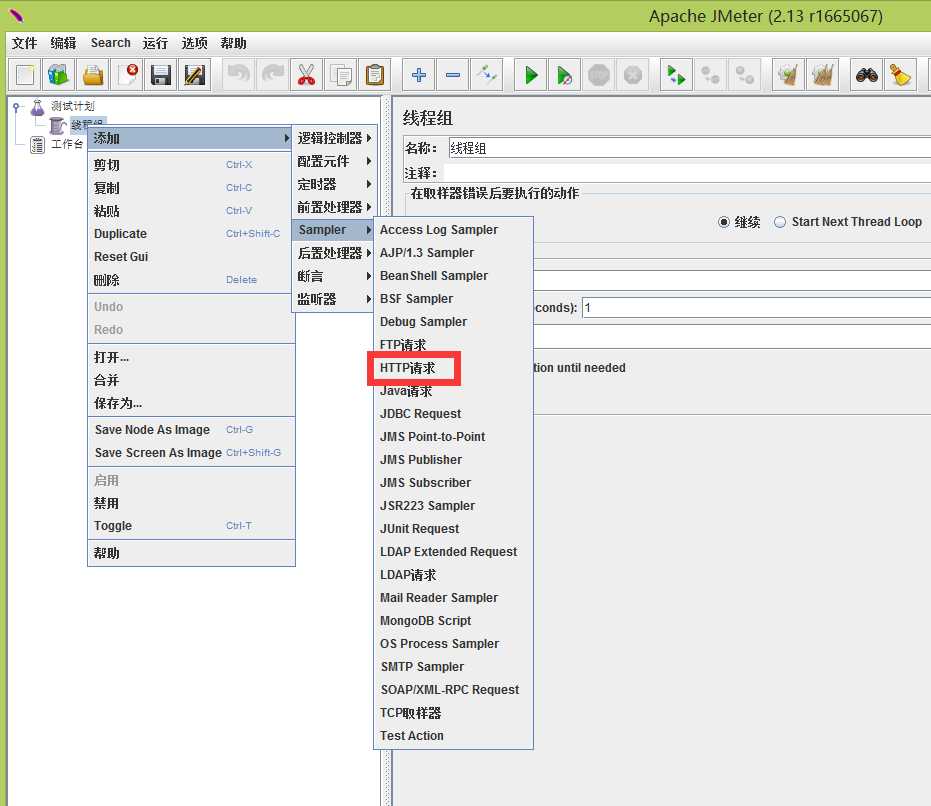This screenshot has width=931, height=806.
Task: Click the Stop test icon
Action: (598, 75)
